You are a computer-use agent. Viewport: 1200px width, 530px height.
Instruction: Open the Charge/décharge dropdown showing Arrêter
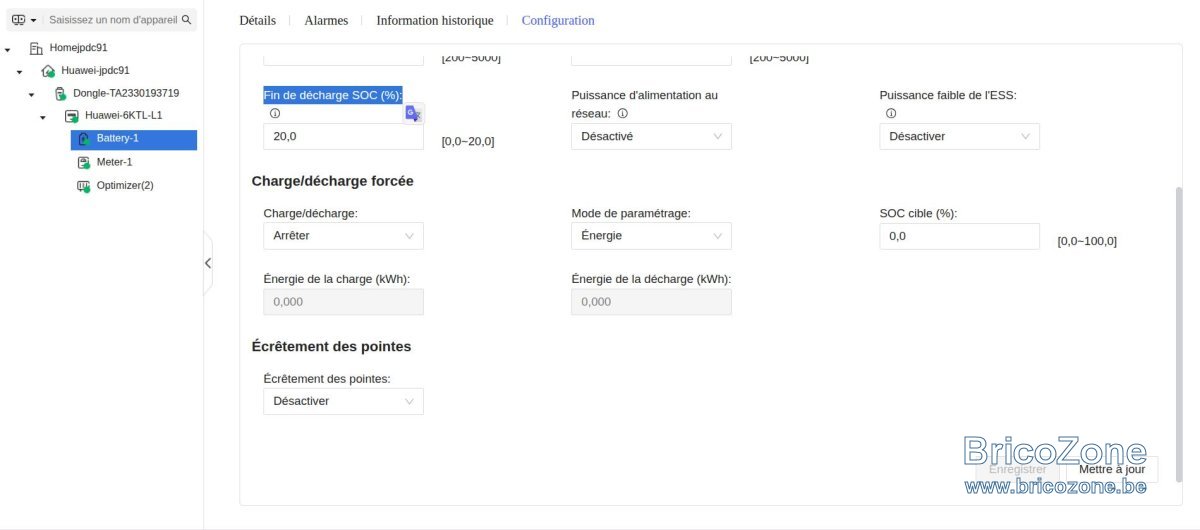point(343,236)
